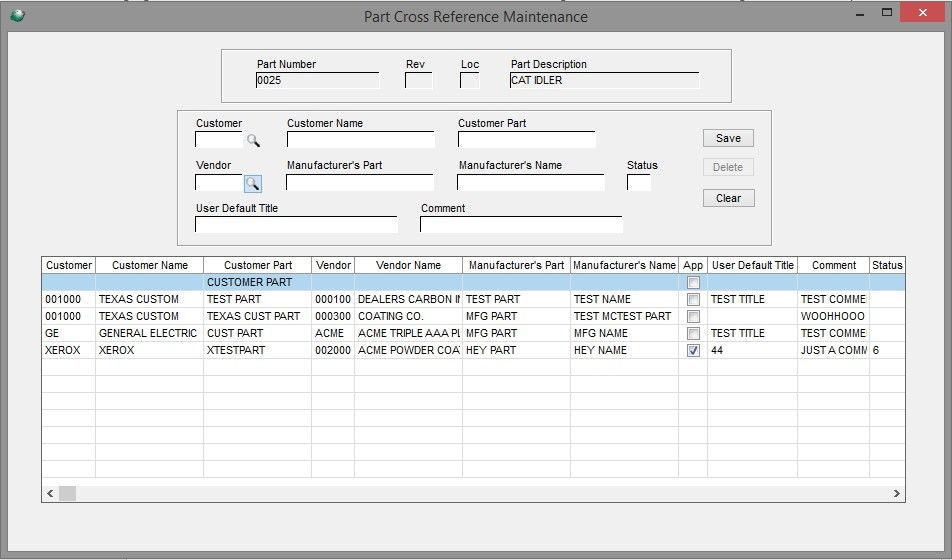Sort by Customer Part column header
Image resolution: width=952 pixels, height=560 pixels.
(x=257, y=265)
